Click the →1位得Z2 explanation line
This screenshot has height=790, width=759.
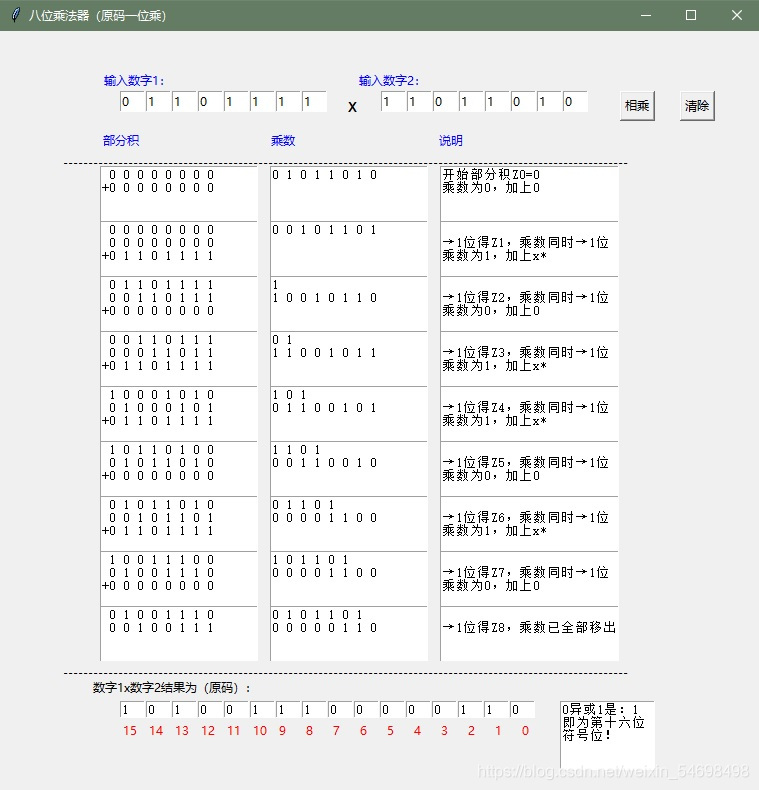click(x=526, y=297)
